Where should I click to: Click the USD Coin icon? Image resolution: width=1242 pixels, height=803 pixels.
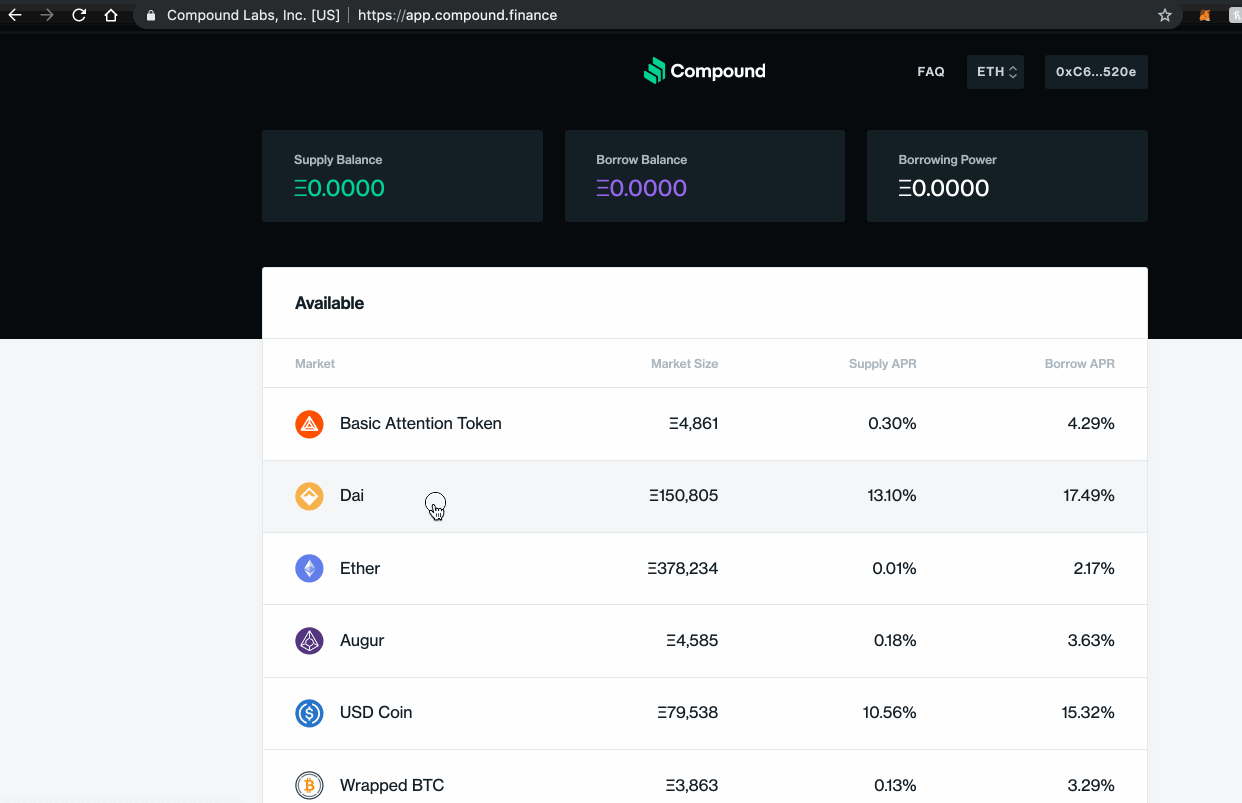click(309, 713)
